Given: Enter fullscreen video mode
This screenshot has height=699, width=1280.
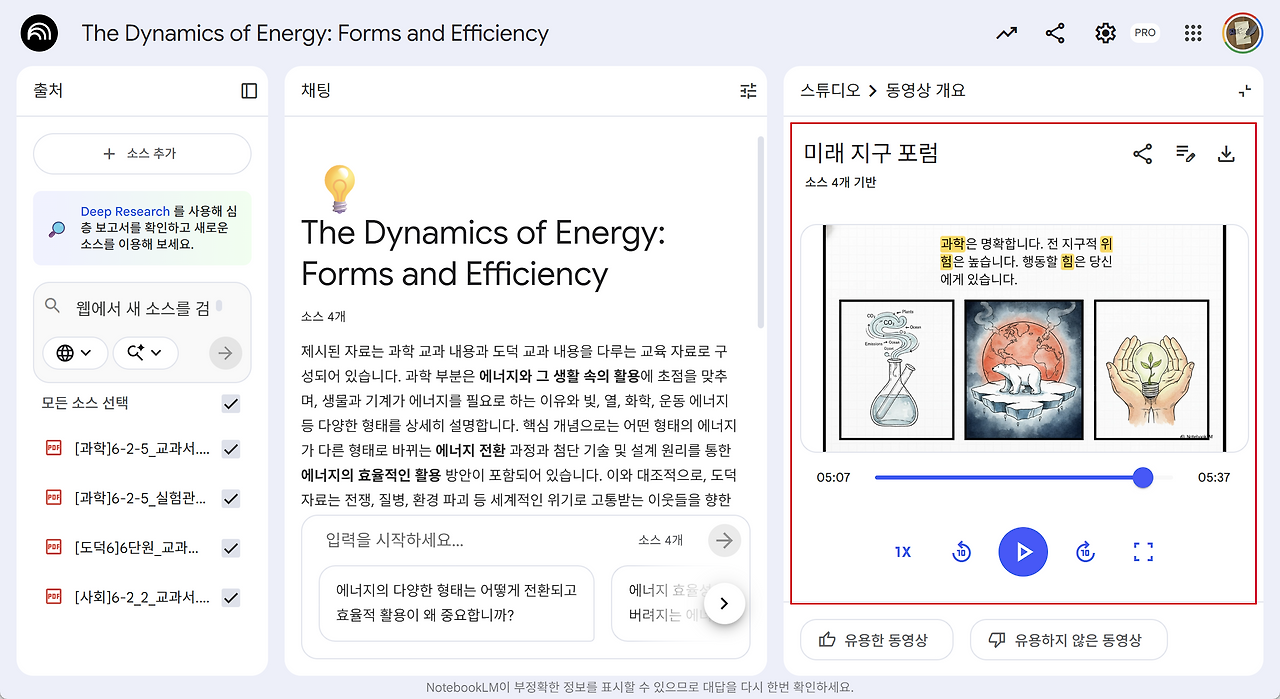Looking at the screenshot, I should (1143, 552).
